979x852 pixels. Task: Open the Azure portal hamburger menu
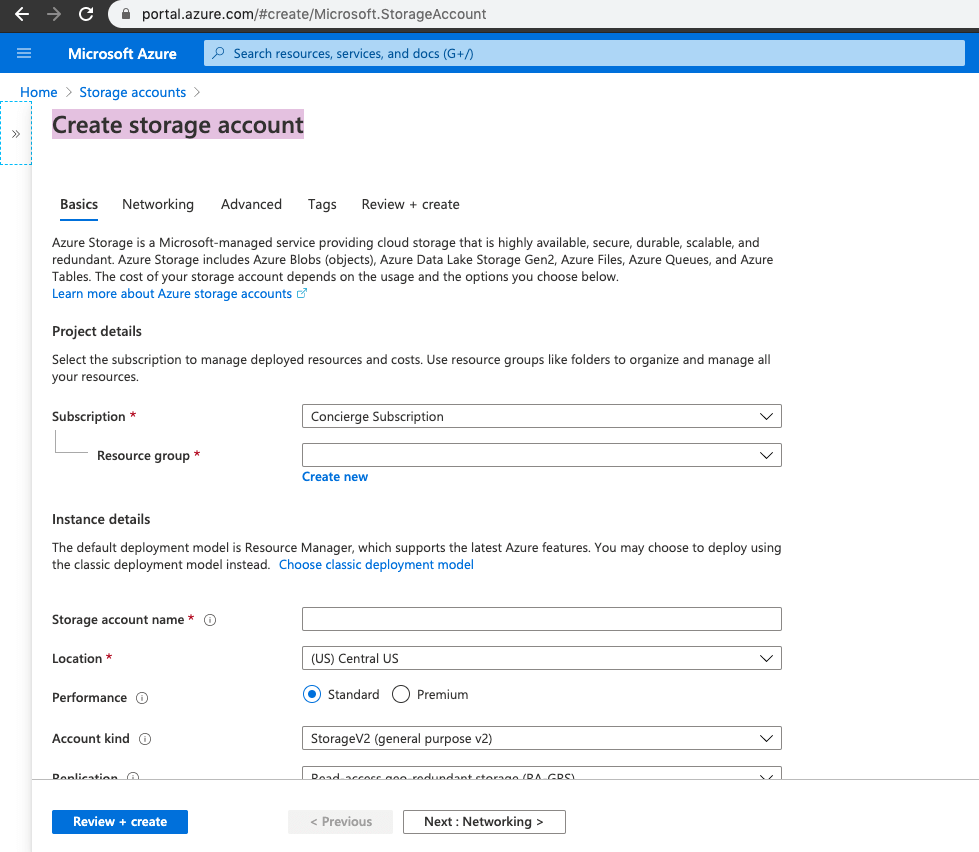pyautogui.click(x=25, y=53)
